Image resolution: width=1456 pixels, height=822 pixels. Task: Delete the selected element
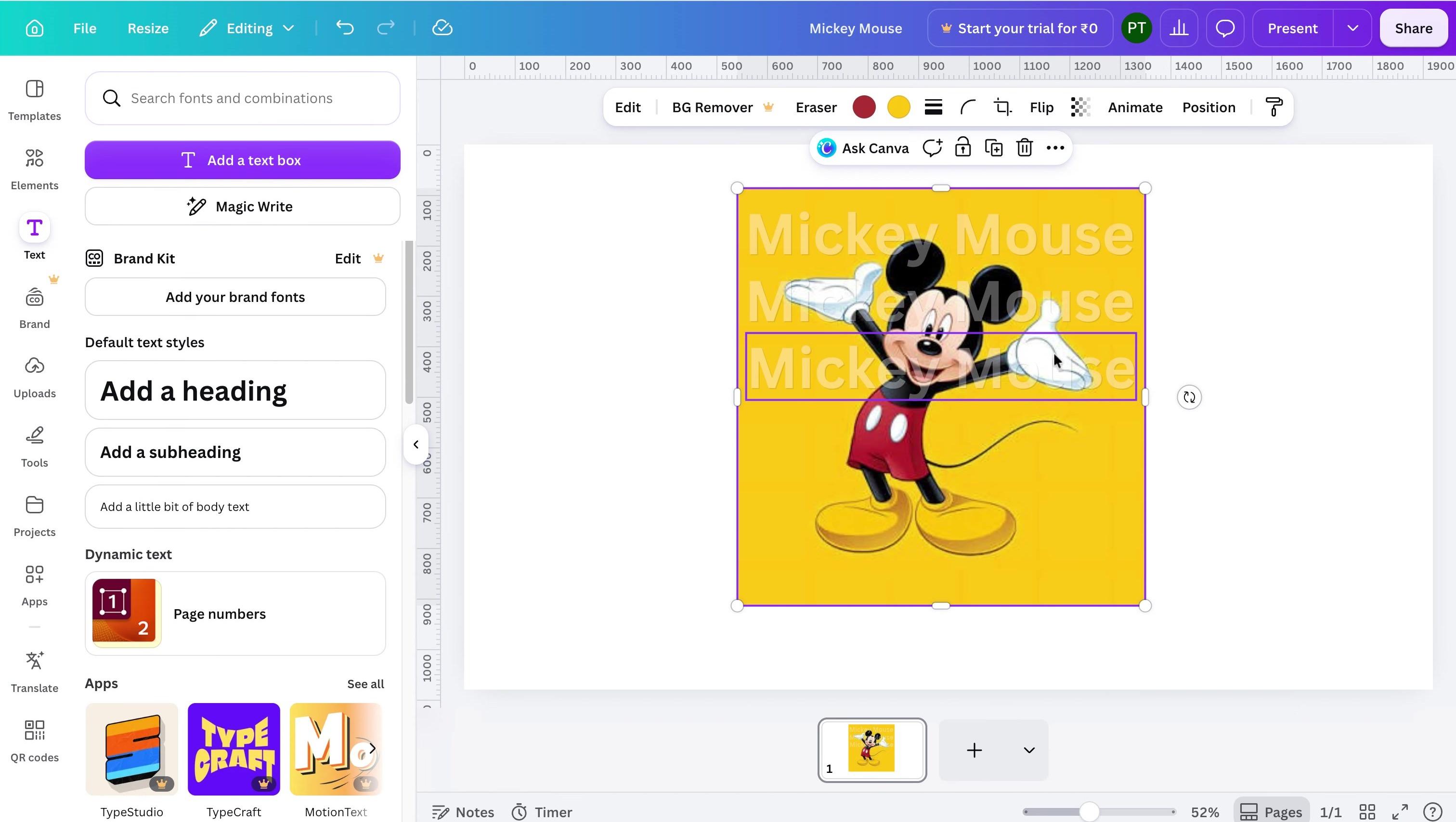(x=1024, y=148)
